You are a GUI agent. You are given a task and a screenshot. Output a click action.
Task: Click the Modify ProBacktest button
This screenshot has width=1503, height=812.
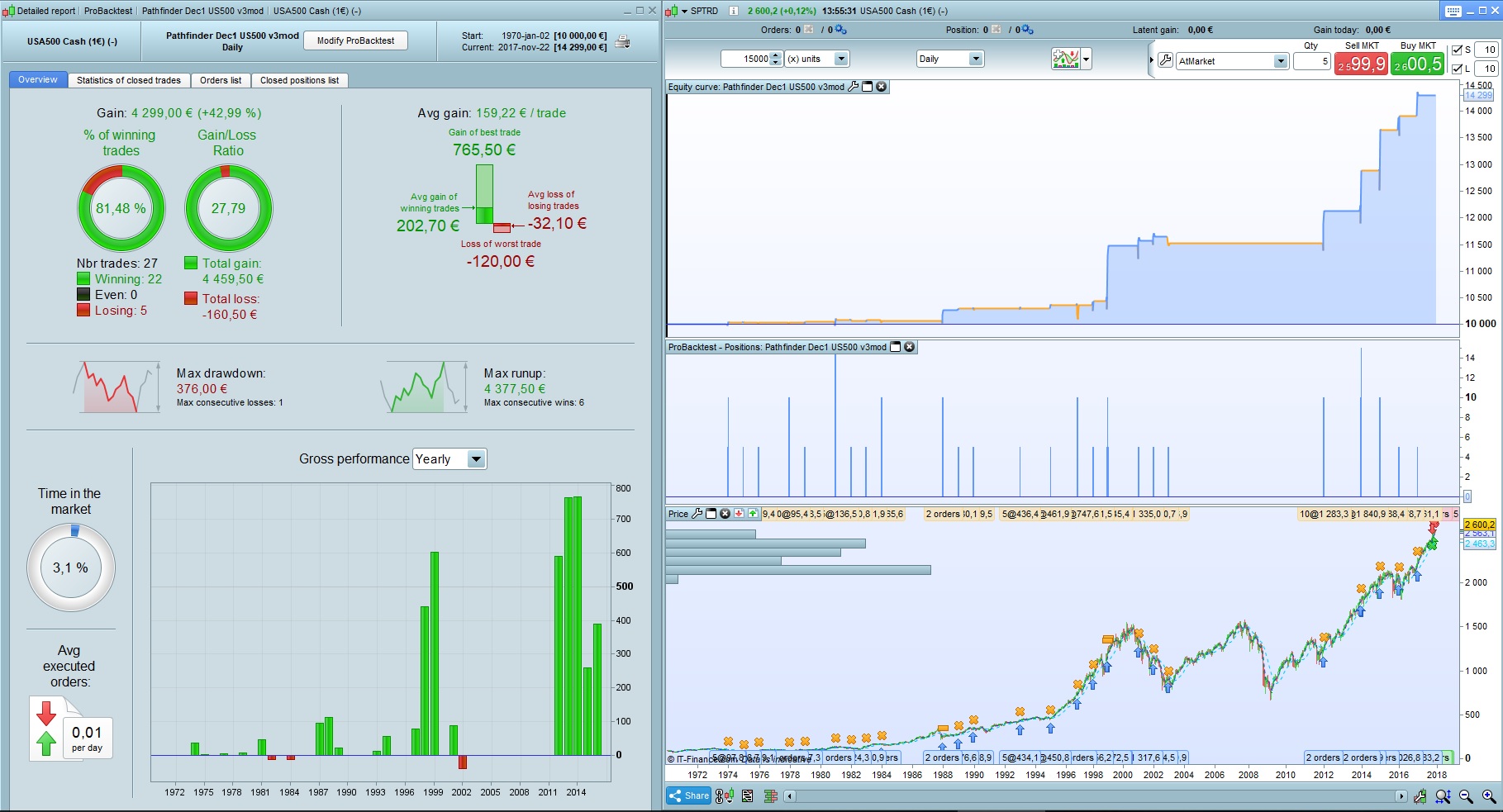pyautogui.click(x=356, y=40)
